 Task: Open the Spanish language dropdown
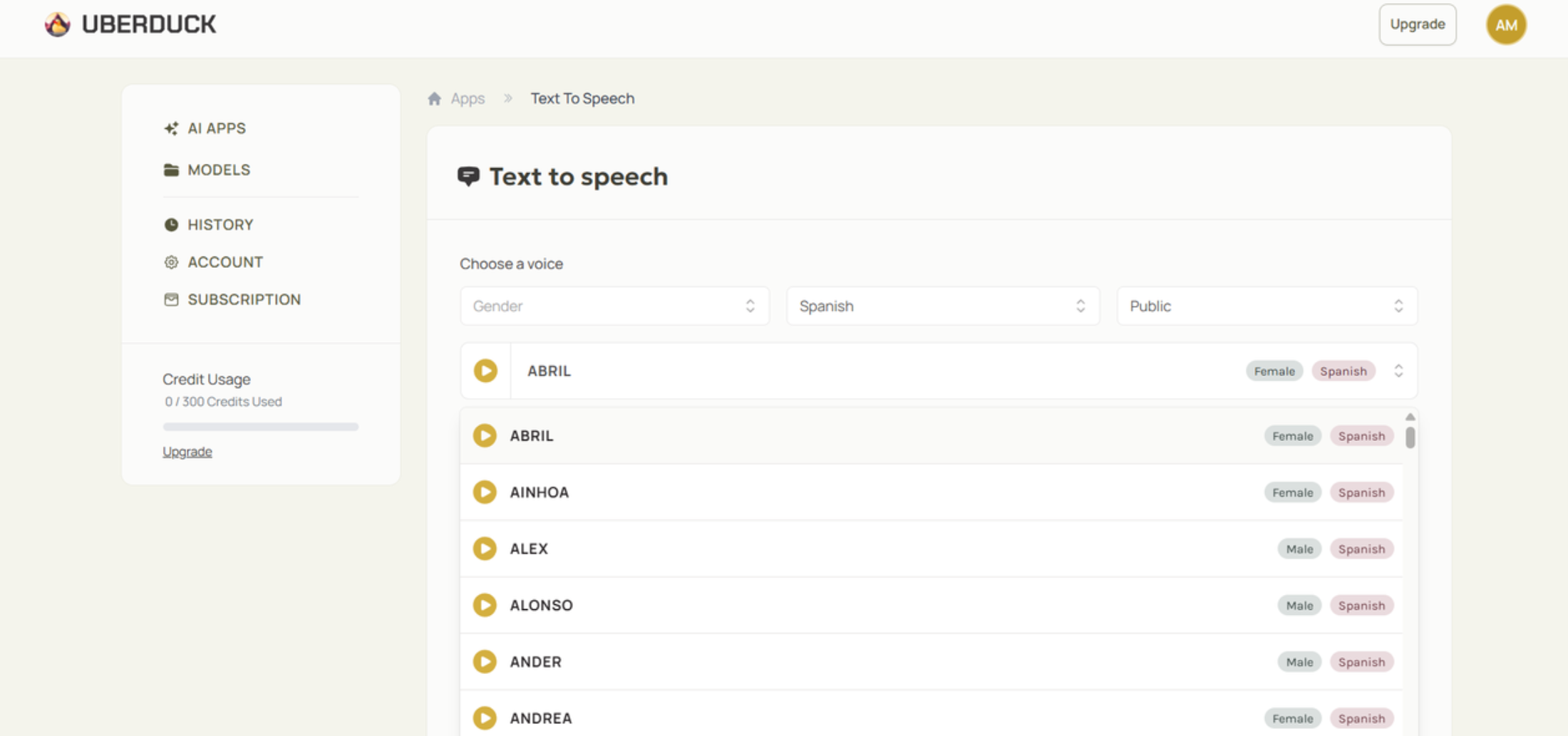tap(942, 306)
